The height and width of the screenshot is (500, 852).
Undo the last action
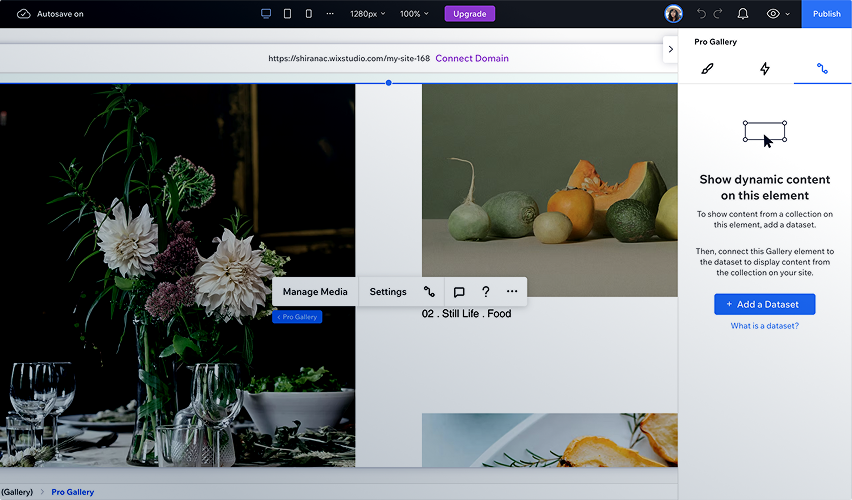pos(701,14)
